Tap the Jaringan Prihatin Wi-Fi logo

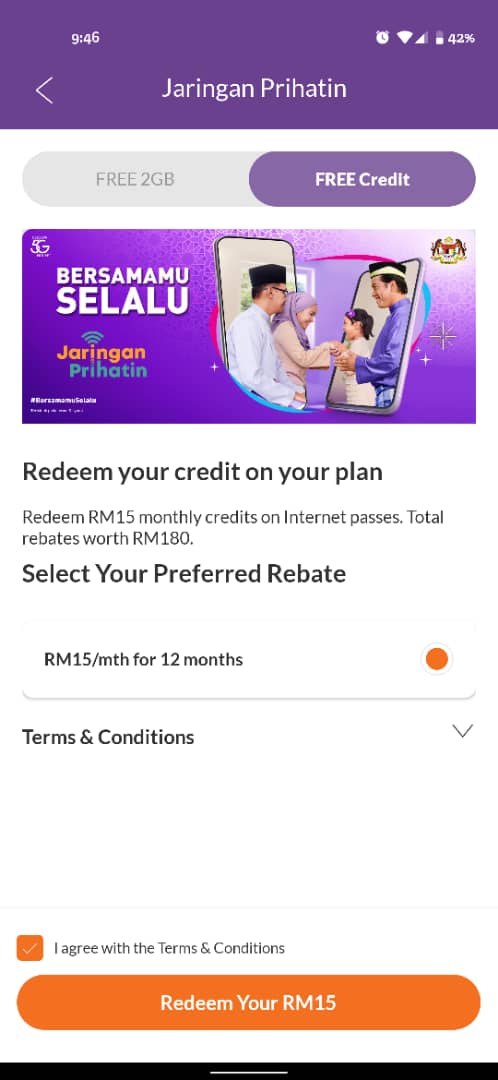click(101, 354)
